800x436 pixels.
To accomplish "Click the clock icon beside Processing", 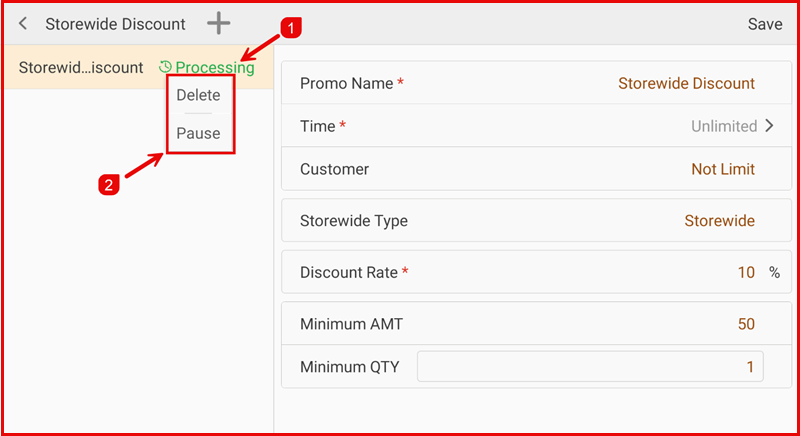I will [x=165, y=68].
